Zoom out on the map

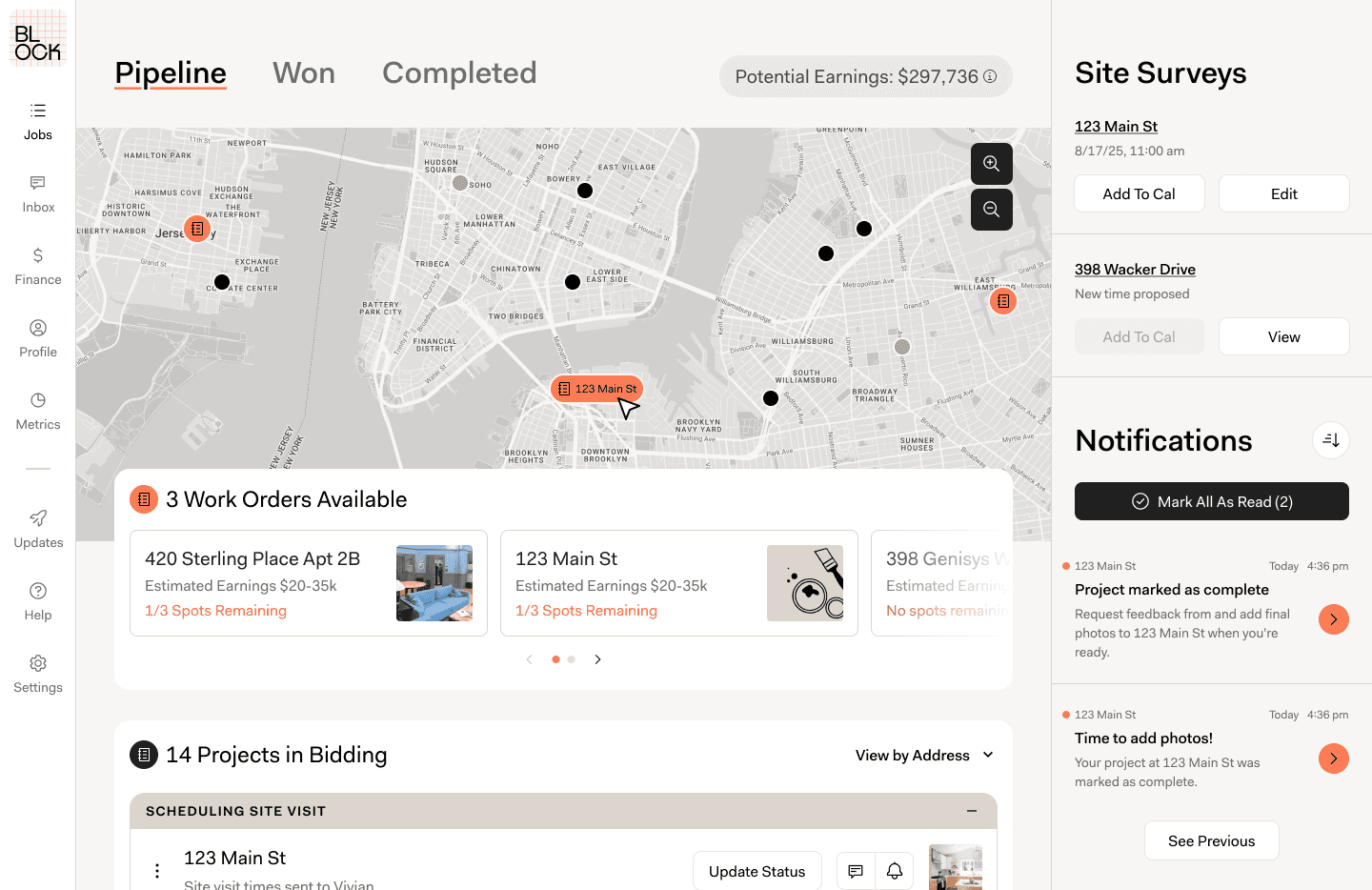click(x=992, y=210)
